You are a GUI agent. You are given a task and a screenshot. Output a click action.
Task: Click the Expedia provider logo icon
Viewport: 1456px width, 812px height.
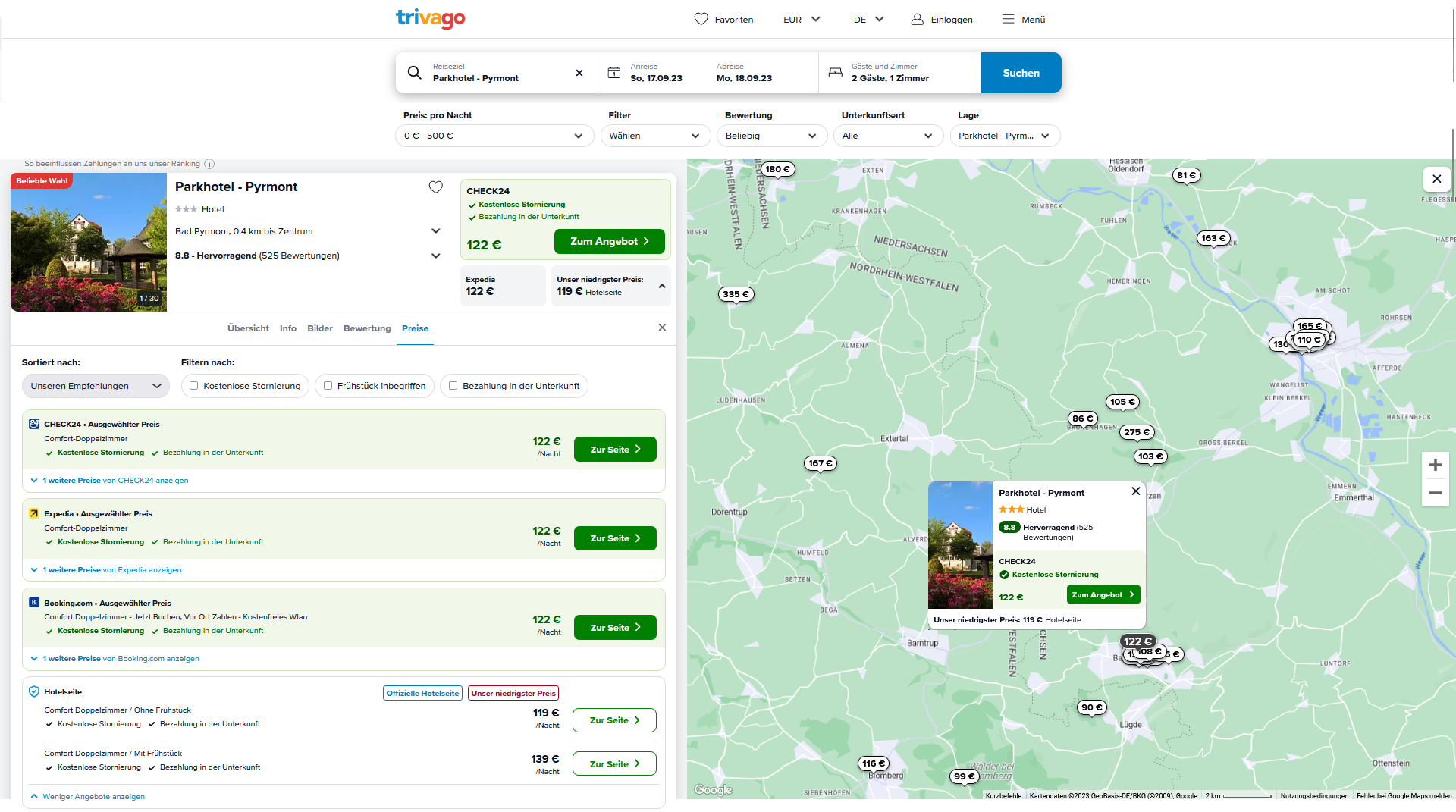click(34, 513)
